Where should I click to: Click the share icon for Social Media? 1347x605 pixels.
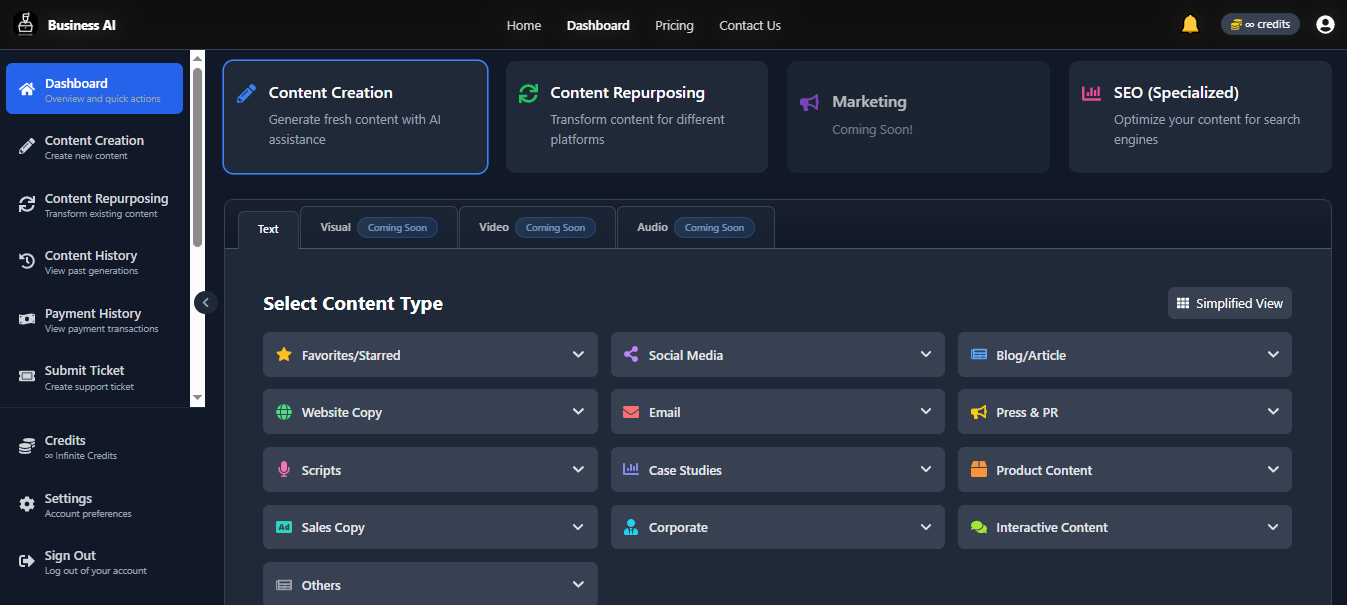[631, 355]
